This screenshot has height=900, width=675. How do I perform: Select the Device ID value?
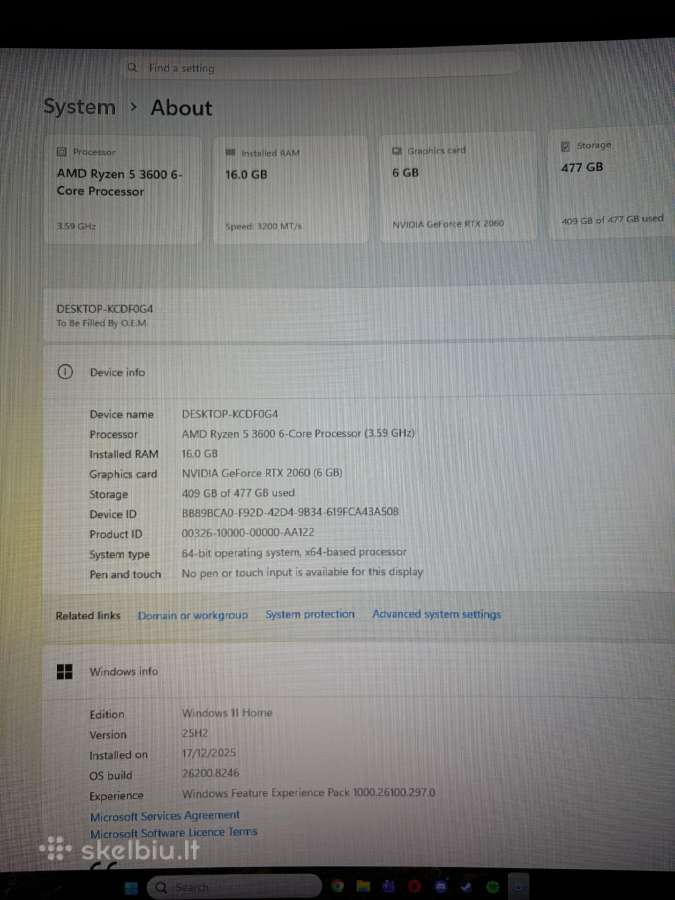(x=290, y=512)
